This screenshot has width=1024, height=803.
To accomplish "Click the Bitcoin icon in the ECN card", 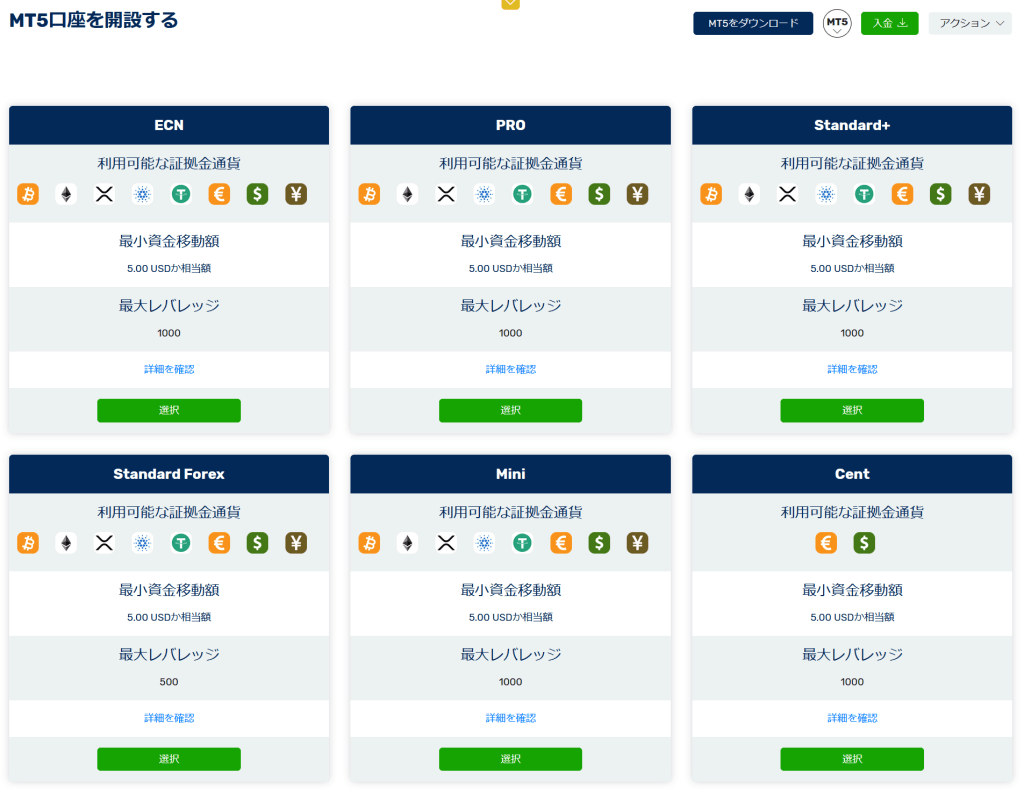I will (x=28, y=194).
